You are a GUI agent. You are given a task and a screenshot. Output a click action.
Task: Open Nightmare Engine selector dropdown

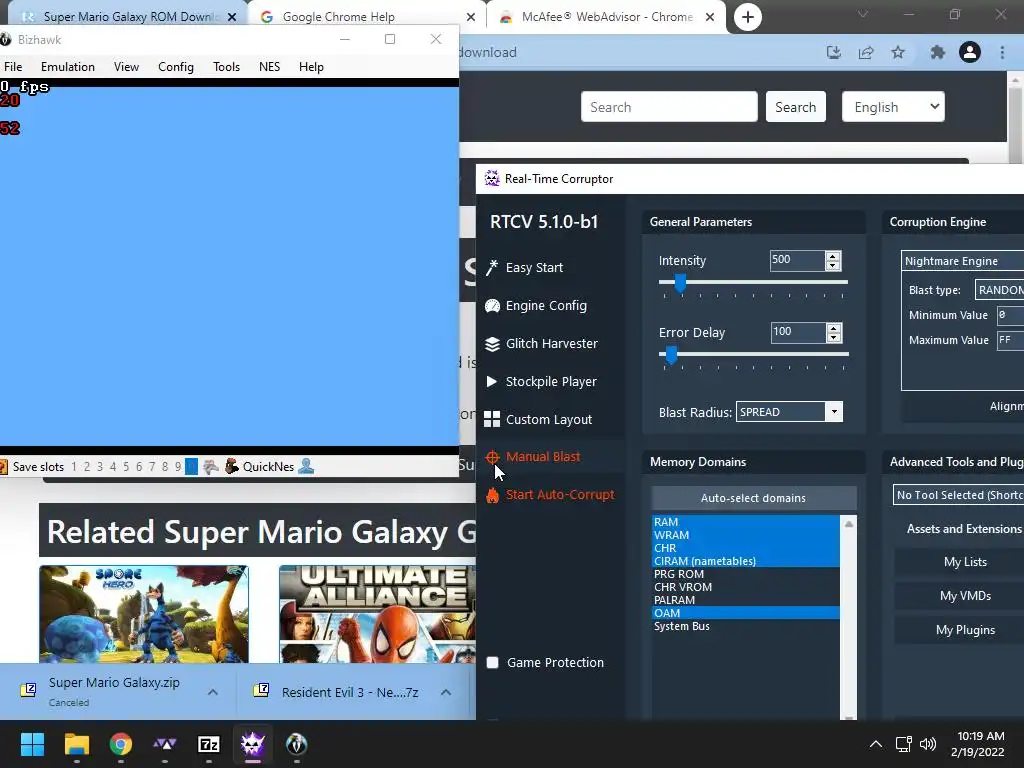click(963, 261)
